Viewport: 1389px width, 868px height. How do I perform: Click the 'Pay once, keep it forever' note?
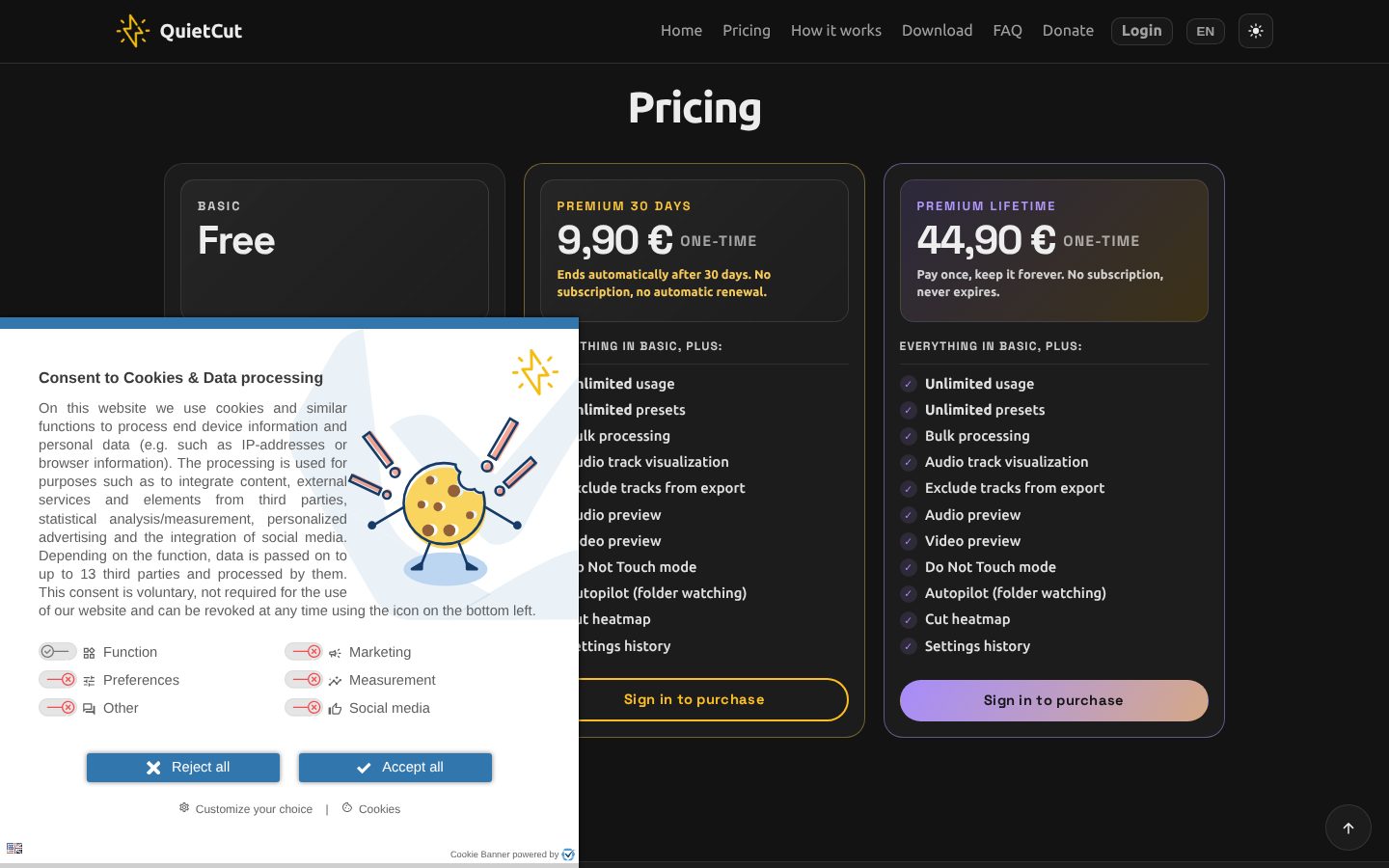click(1040, 284)
